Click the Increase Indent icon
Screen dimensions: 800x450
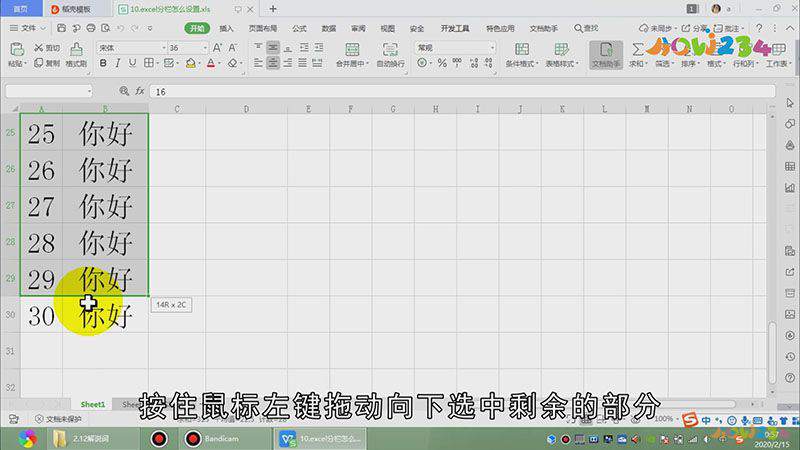click(319, 47)
